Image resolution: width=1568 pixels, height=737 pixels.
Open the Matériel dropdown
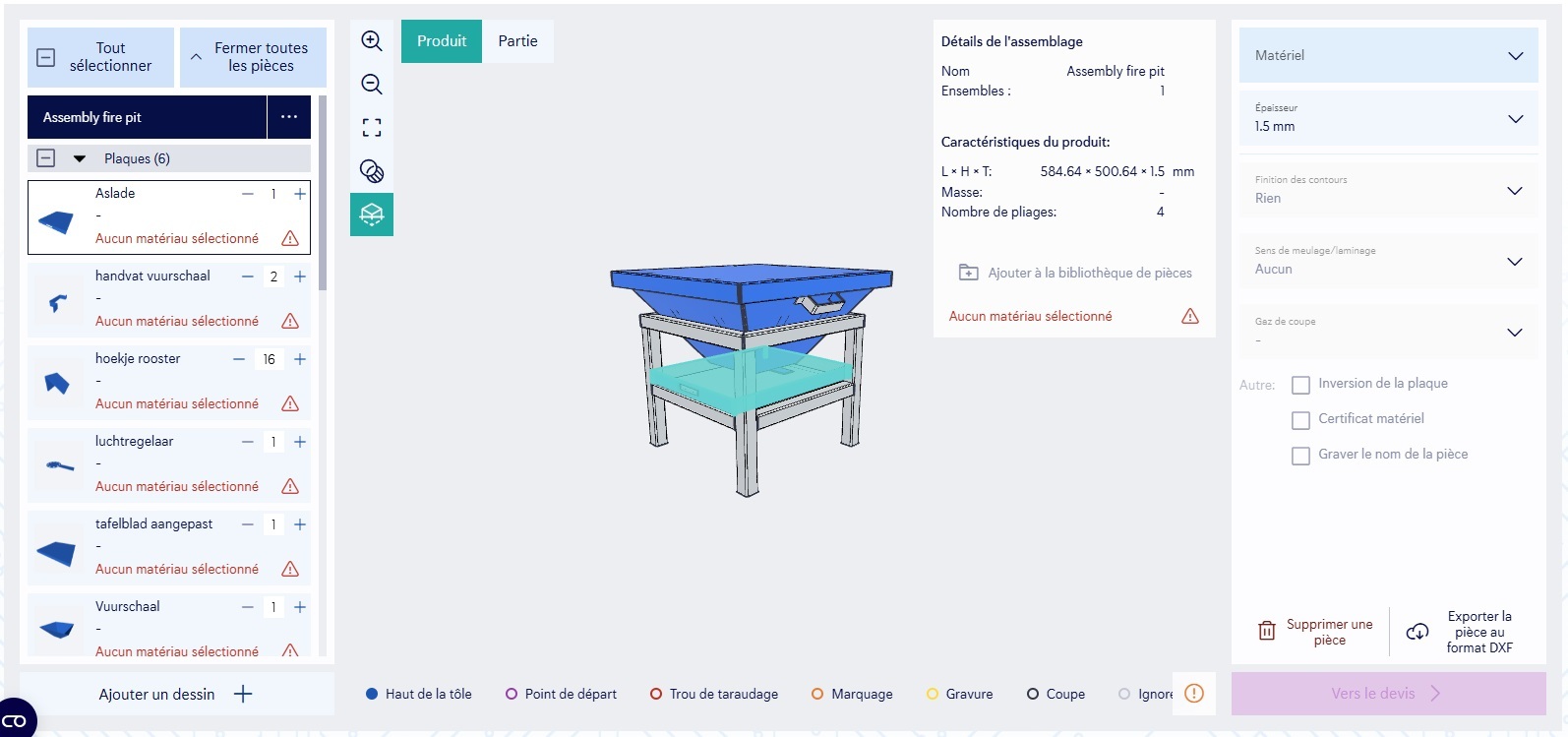tap(1388, 56)
